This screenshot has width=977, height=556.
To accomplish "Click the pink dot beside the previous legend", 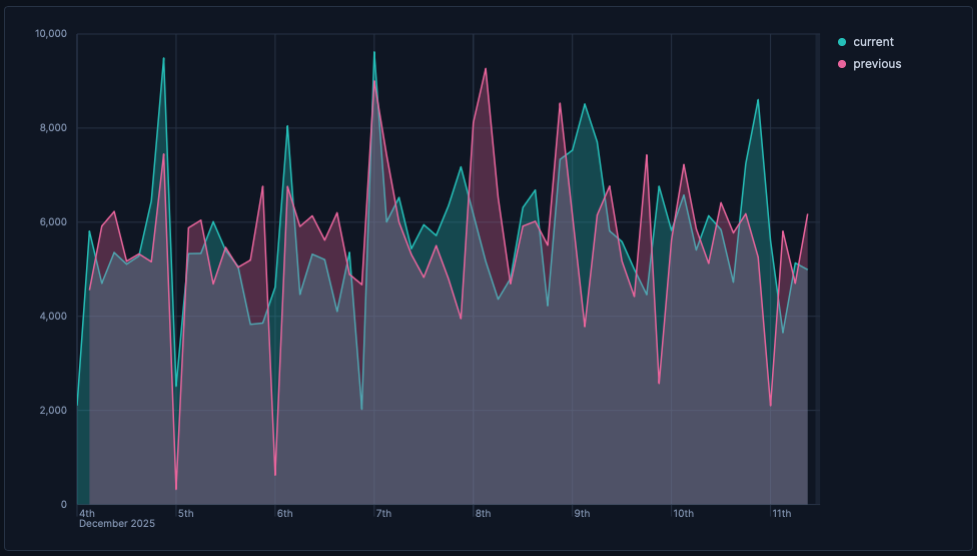I will pos(842,64).
